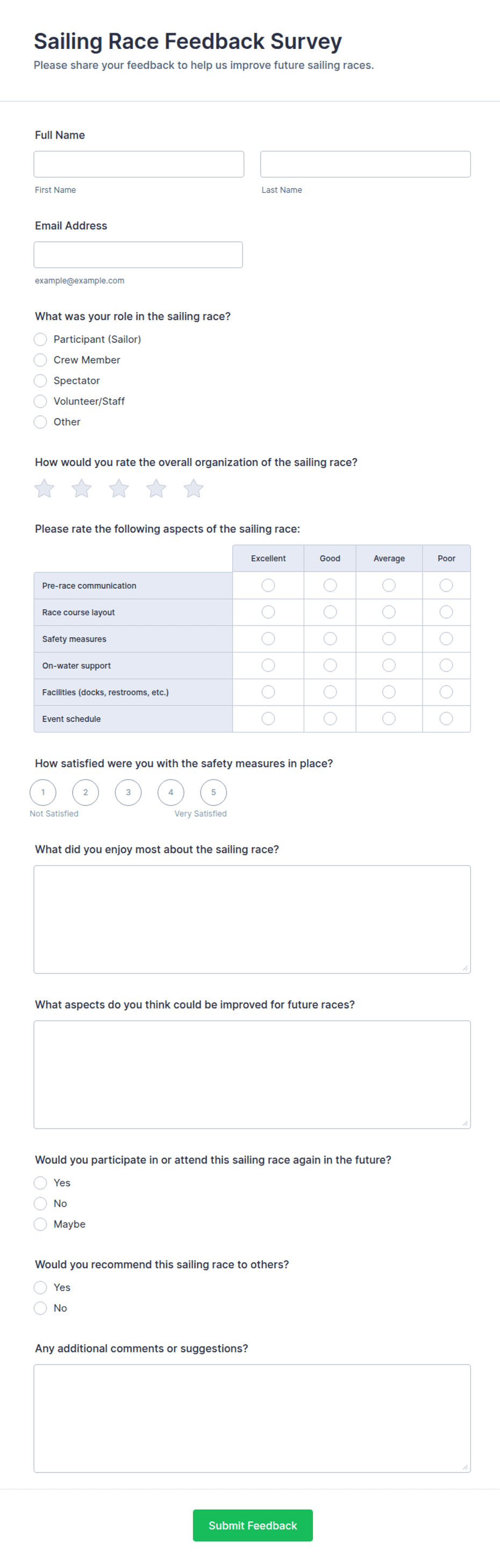This screenshot has height=1568, width=500.
Task: Give the fifth star rating
Action: coord(194,488)
